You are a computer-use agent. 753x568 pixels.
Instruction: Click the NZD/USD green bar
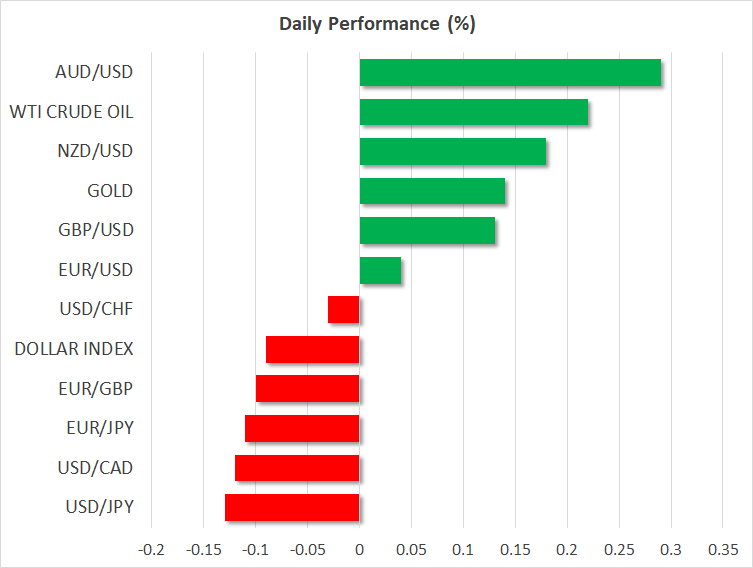(453, 151)
